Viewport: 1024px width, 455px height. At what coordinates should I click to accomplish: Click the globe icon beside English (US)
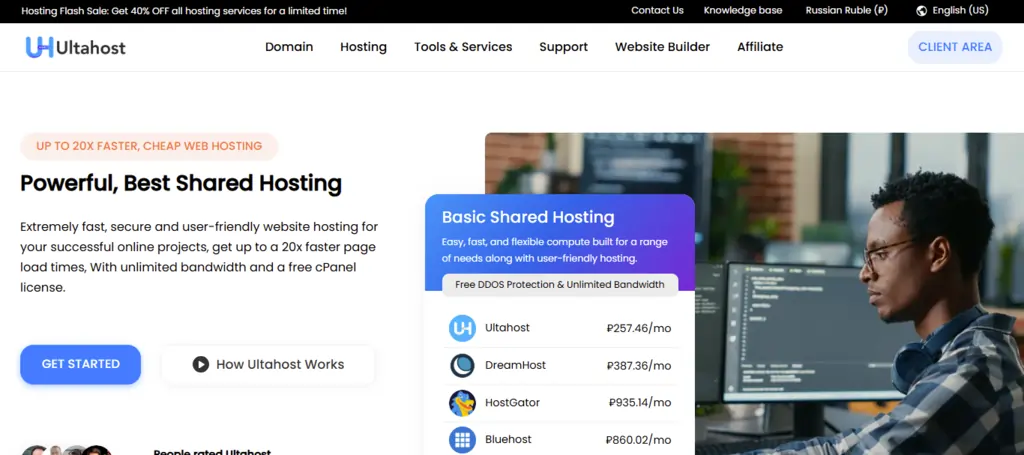921,10
